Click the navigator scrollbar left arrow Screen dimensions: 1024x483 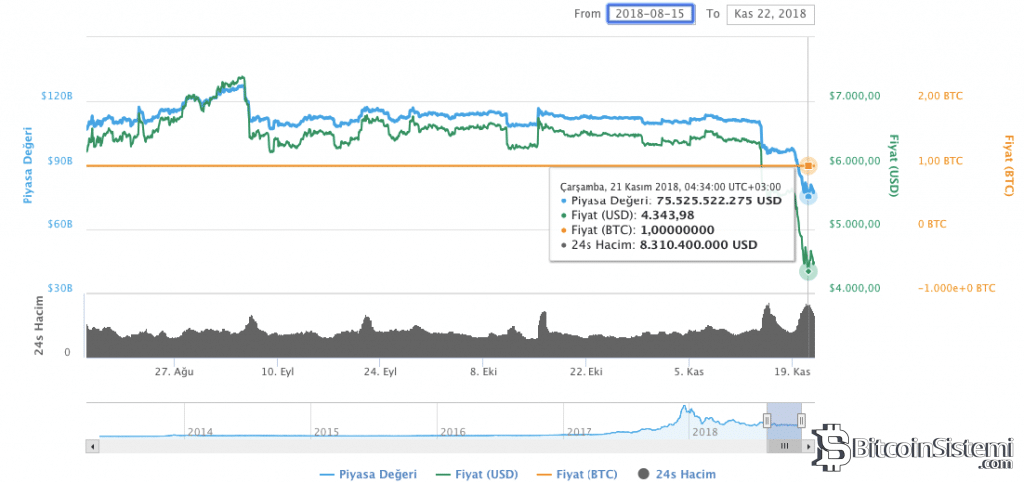pyautogui.click(x=93, y=445)
